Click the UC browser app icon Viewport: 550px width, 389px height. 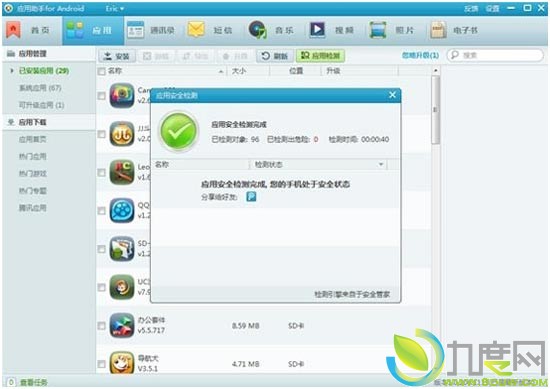pyautogui.click(x=122, y=287)
